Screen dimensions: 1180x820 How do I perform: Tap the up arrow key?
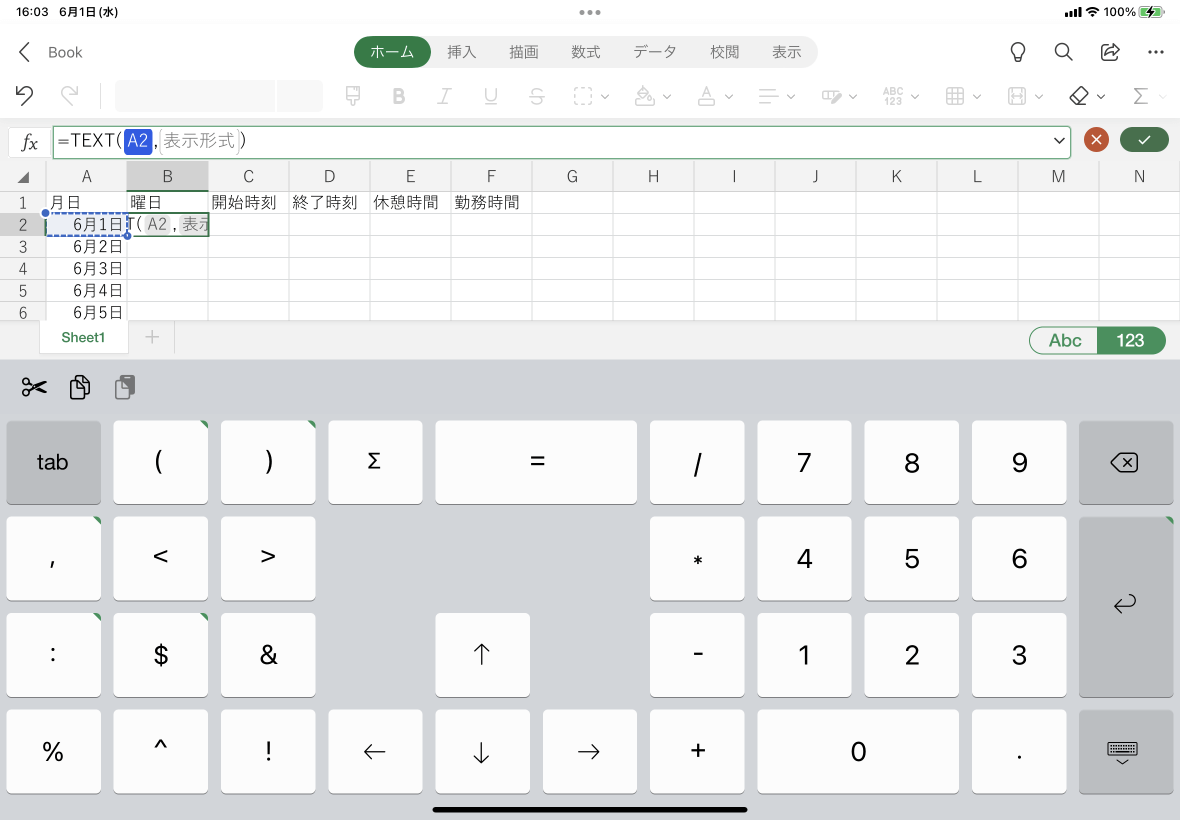tap(482, 654)
